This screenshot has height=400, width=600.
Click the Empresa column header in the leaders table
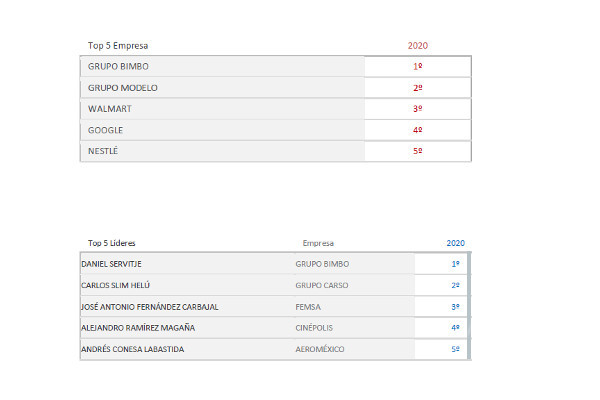click(318, 243)
